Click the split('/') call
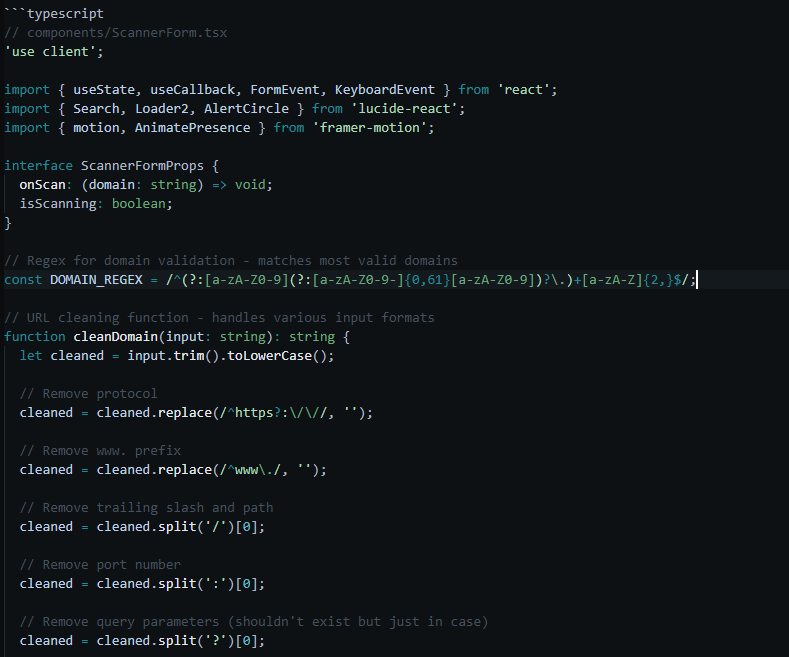The width and height of the screenshot is (789, 657). click(196, 527)
